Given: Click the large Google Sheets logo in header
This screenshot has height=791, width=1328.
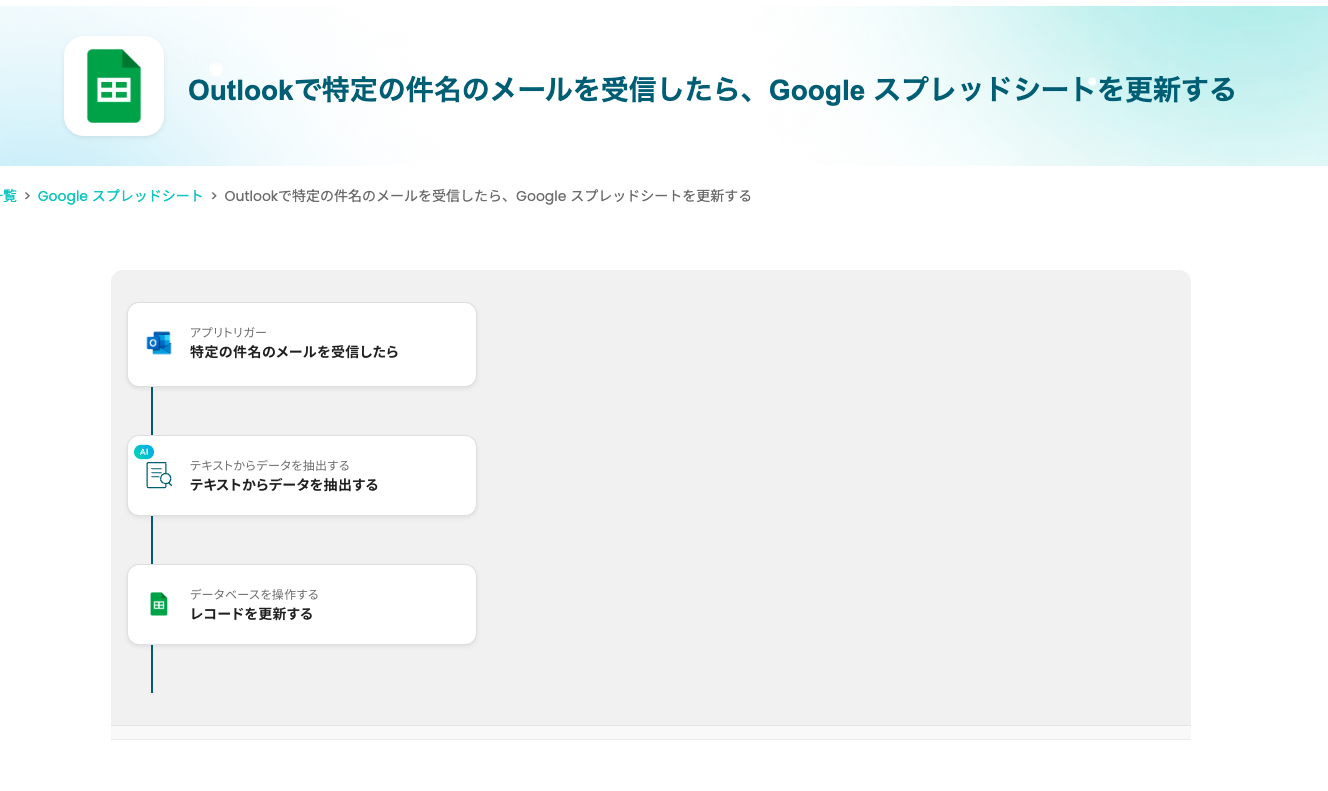Looking at the screenshot, I should tap(114, 86).
